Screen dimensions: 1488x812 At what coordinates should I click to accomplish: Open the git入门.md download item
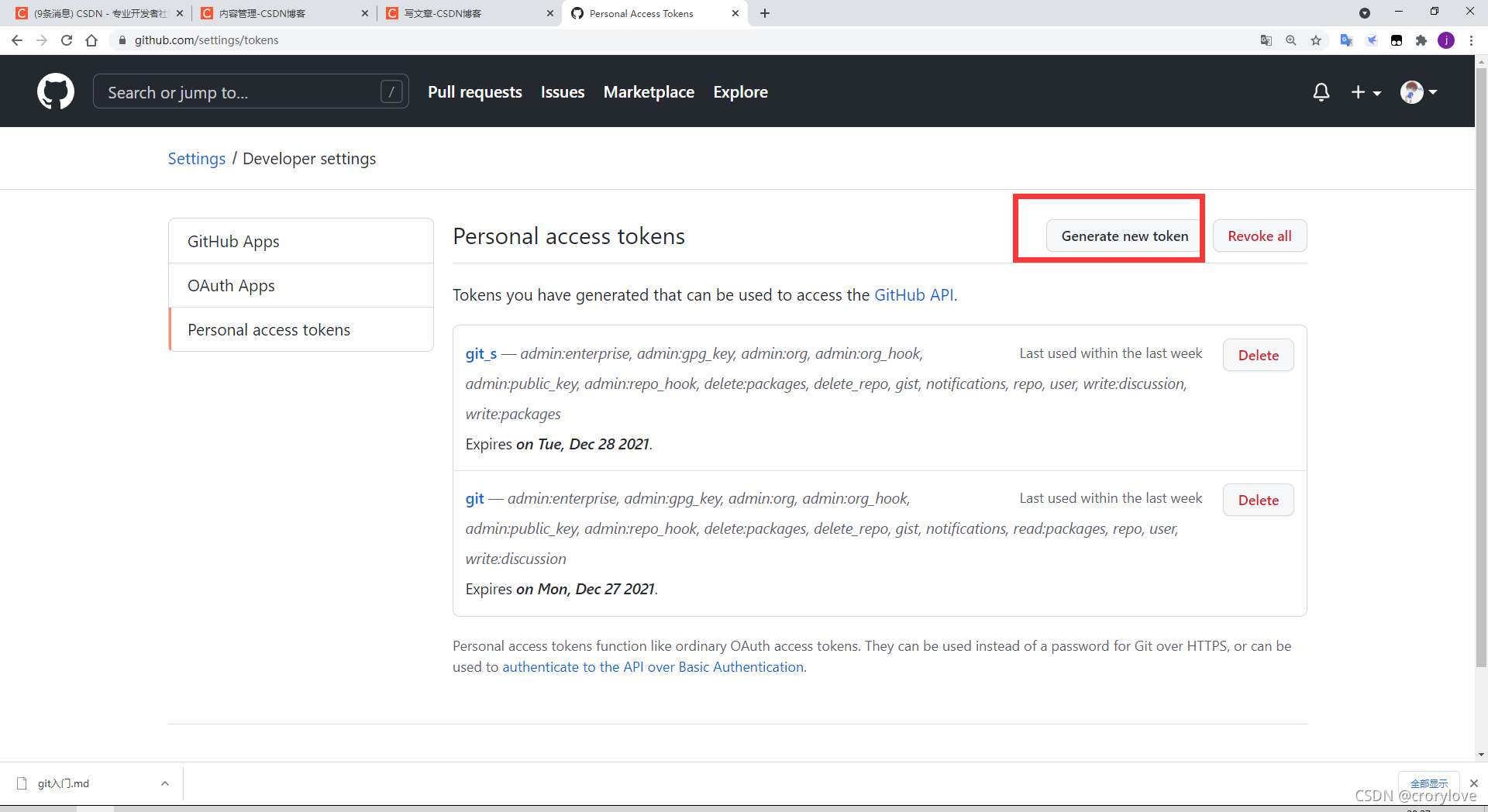pyautogui.click(x=64, y=783)
